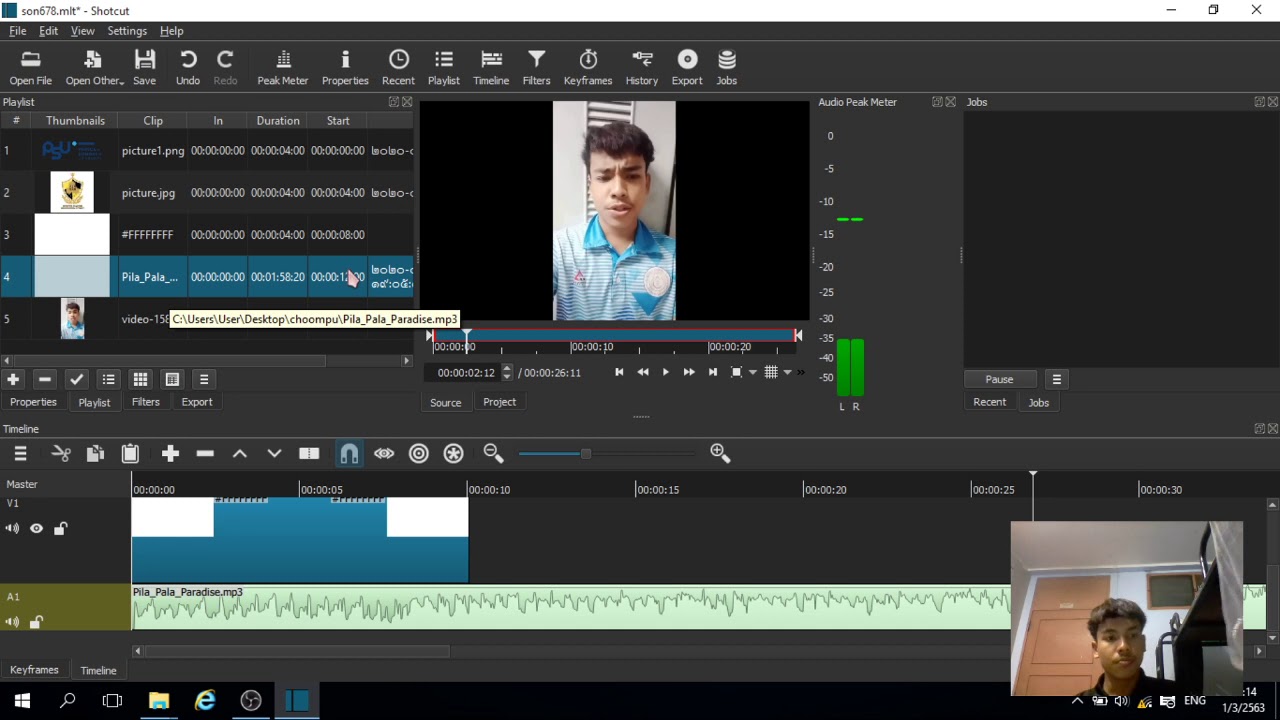Switch to Recent tab beside Jobs

tap(990, 402)
